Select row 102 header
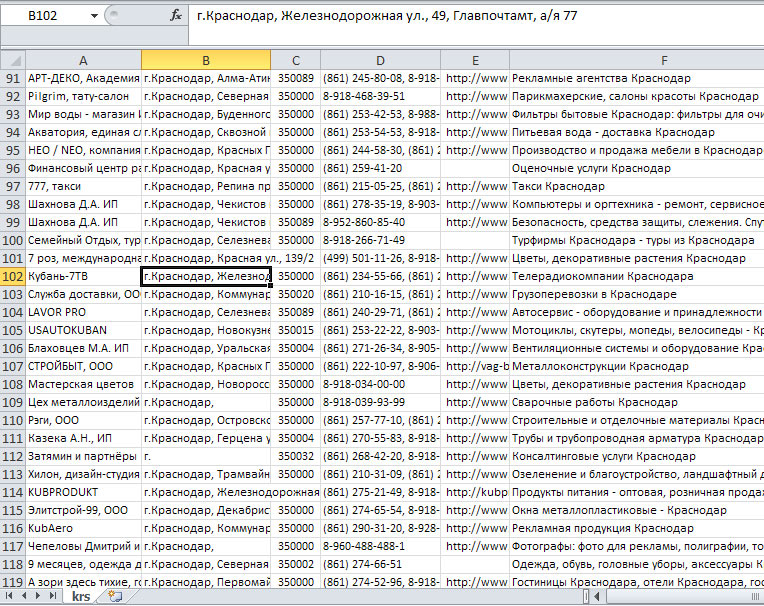 (x=13, y=277)
